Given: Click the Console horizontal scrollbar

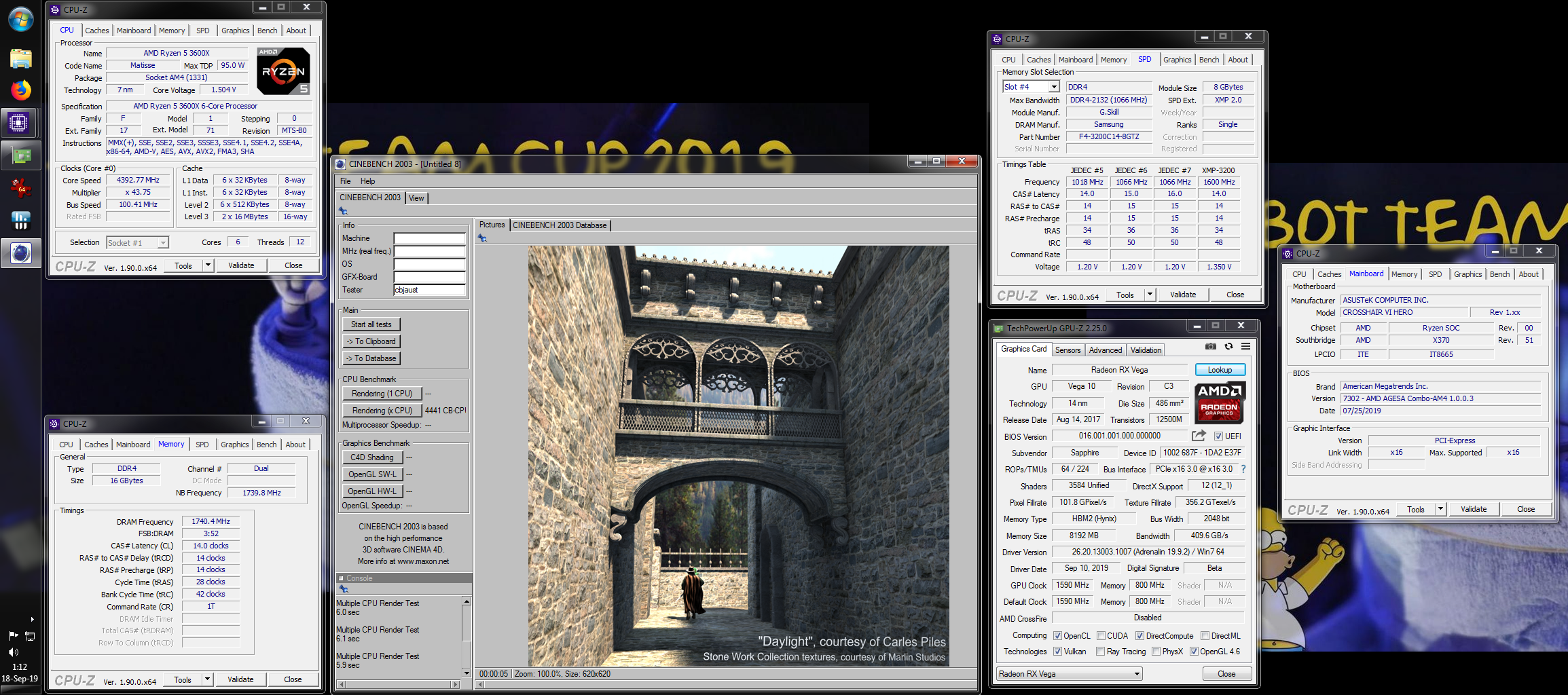Looking at the screenshot, I should pyautogui.click(x=398, y=684).
